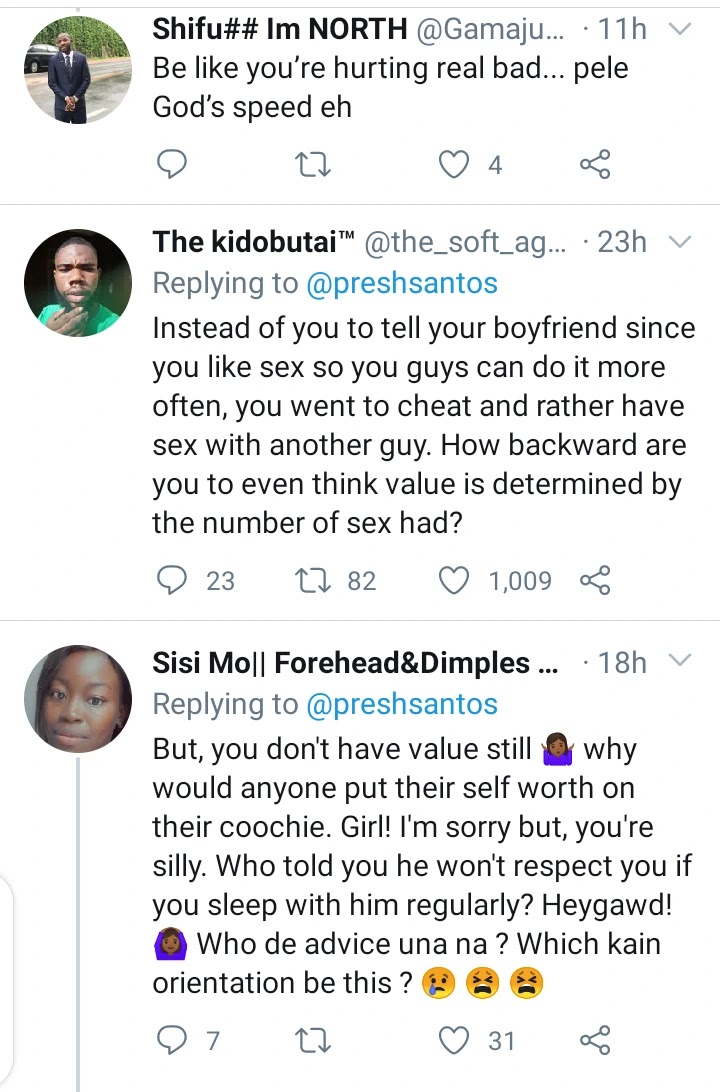
Task: Reply to Sisi Mo's tweet
Action: click(x=174, y=1041)
